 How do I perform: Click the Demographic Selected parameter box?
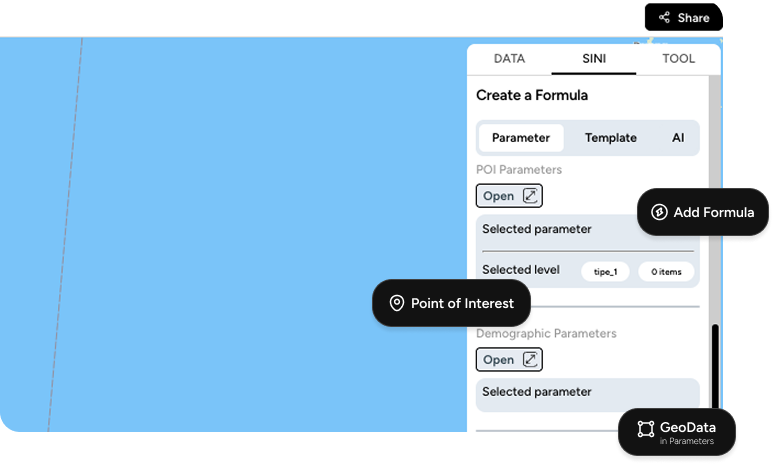588,394
